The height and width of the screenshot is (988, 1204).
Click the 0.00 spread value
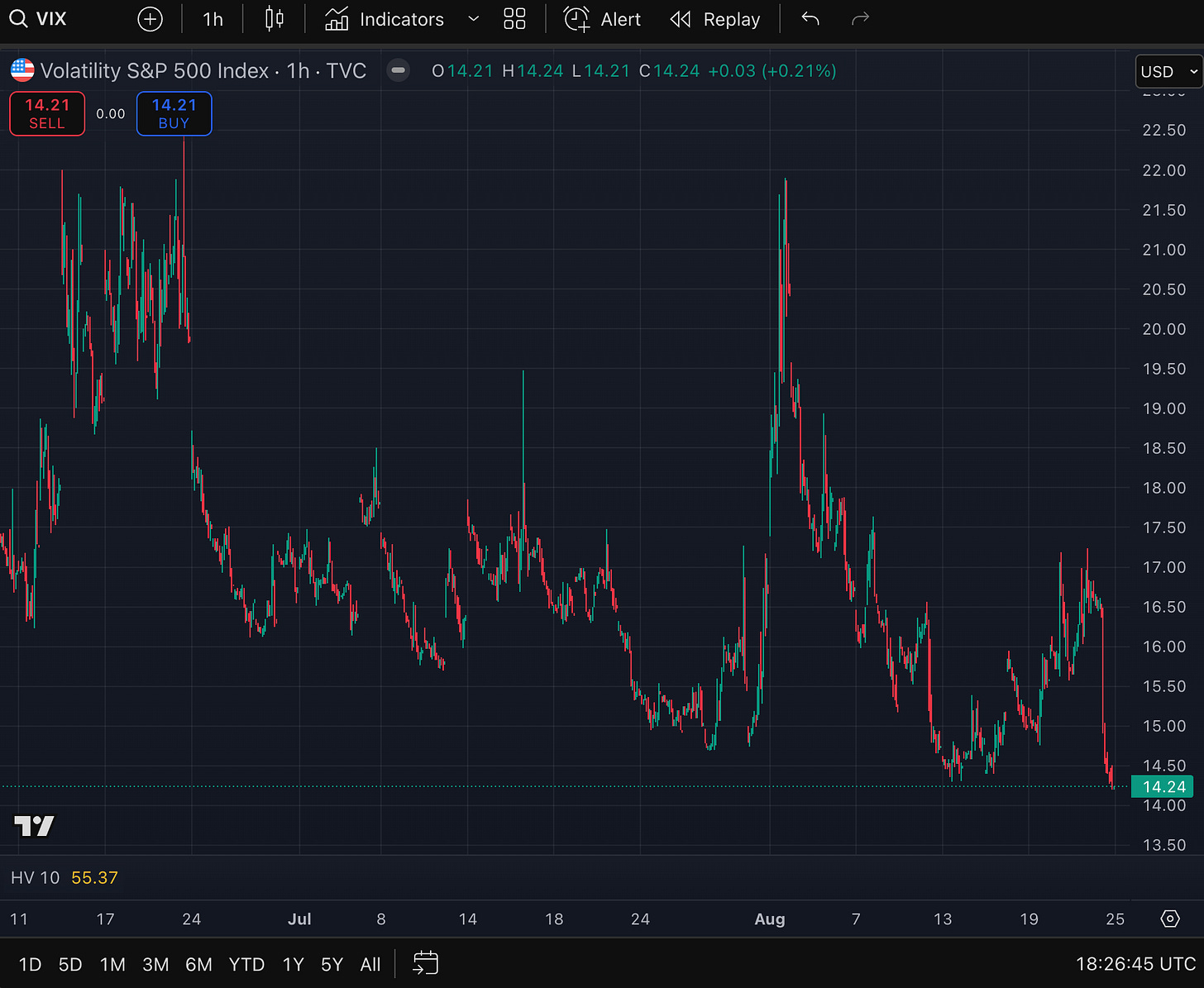[111, 113]
